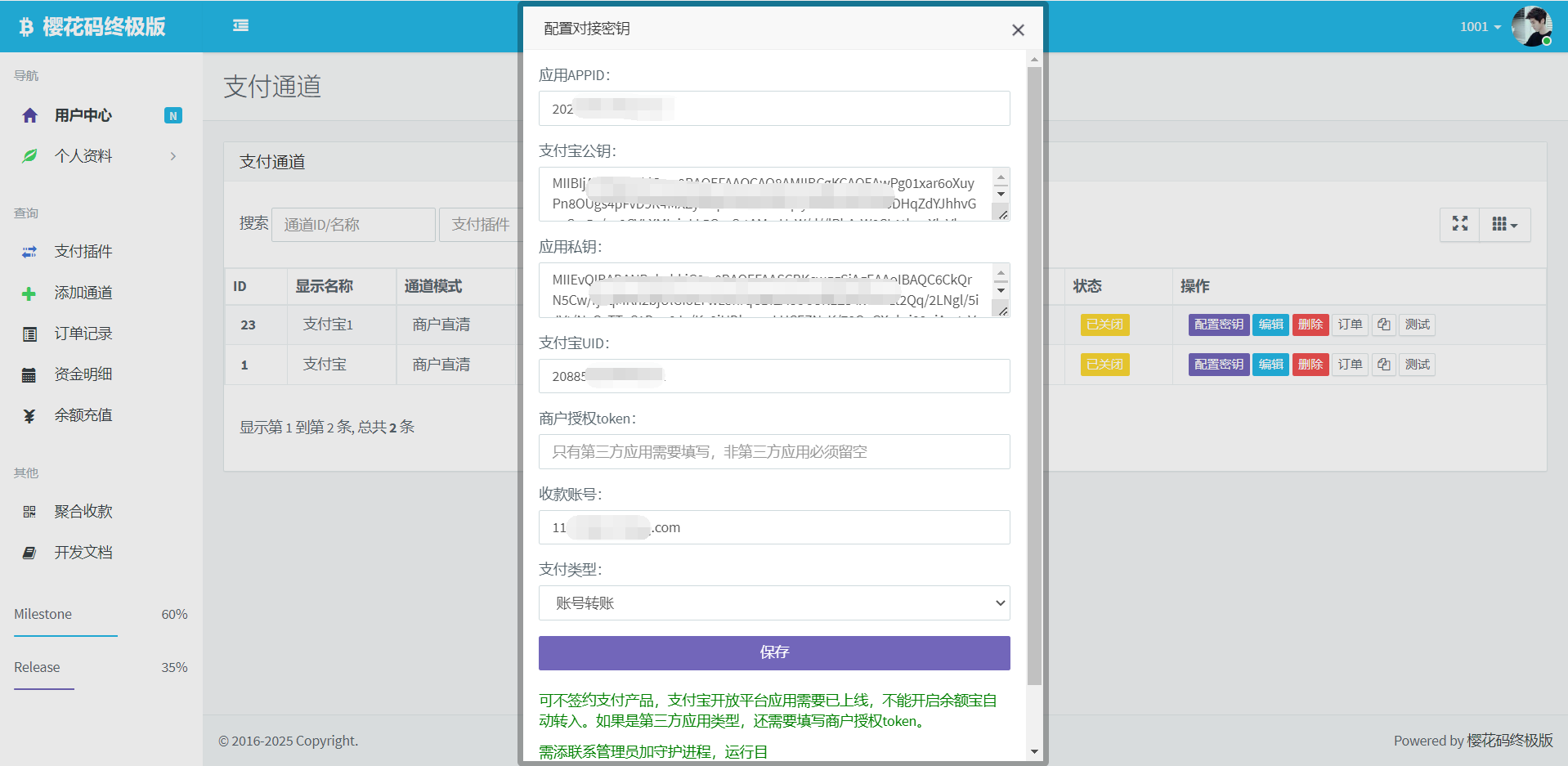Click the fullscreen table icon

1459,224
